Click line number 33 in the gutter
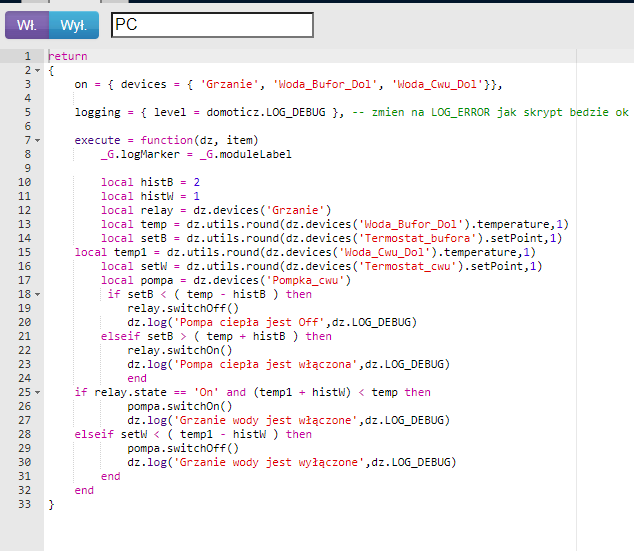634x551 pixels. click(24, 504)
